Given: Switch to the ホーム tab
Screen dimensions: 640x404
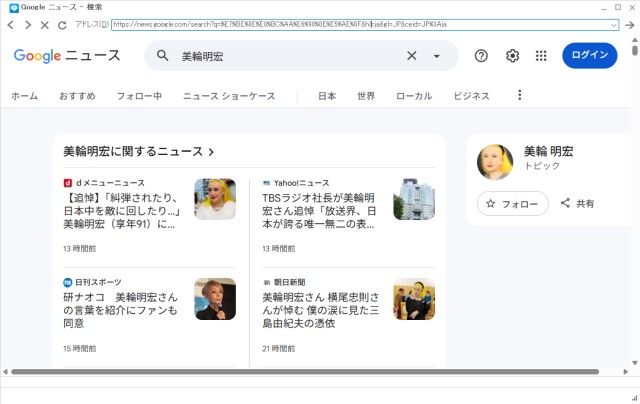Looking at the screenshot, I should (24, 96).
